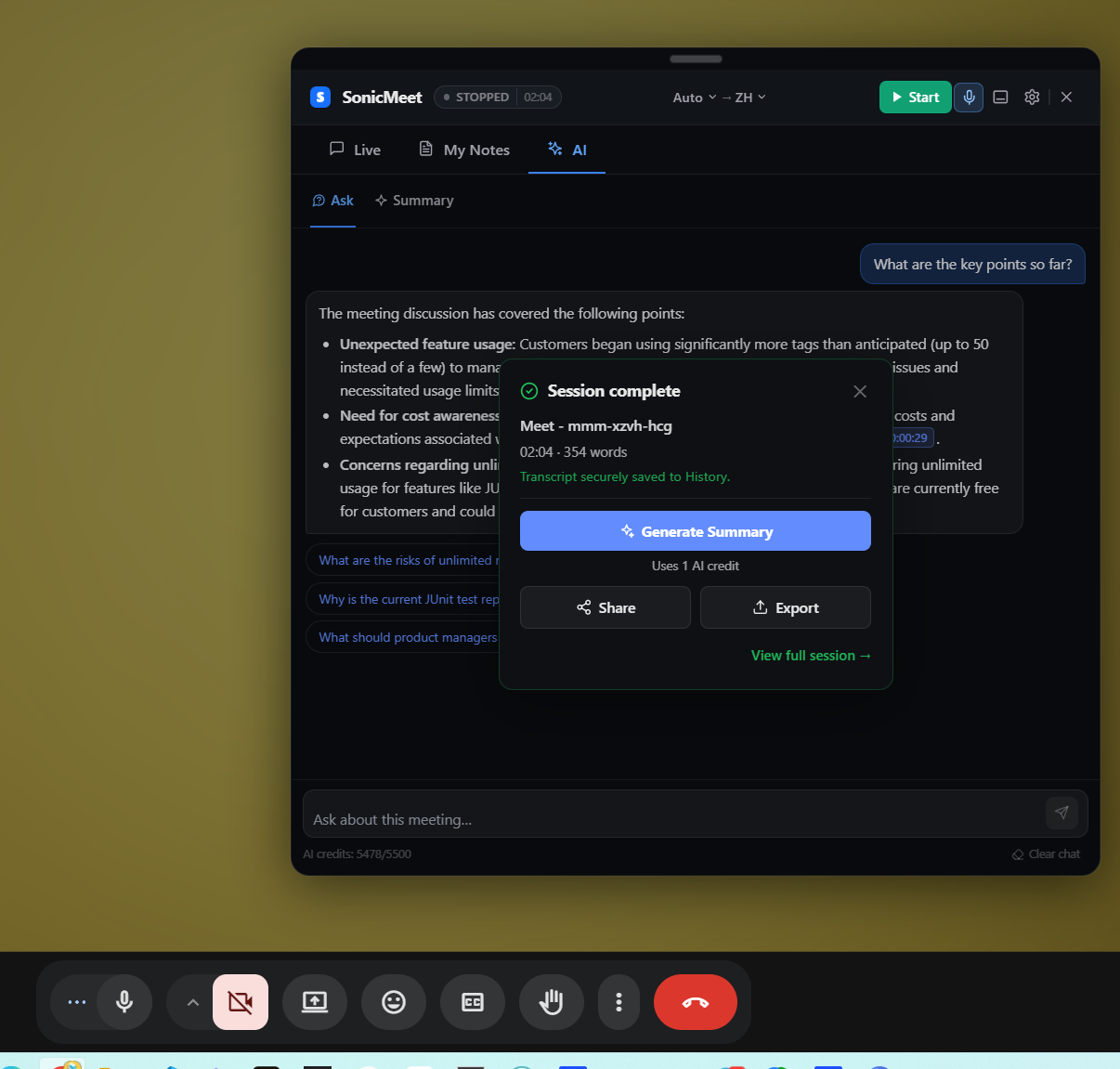Present your screen in the Meet call

coord(315,1002)
